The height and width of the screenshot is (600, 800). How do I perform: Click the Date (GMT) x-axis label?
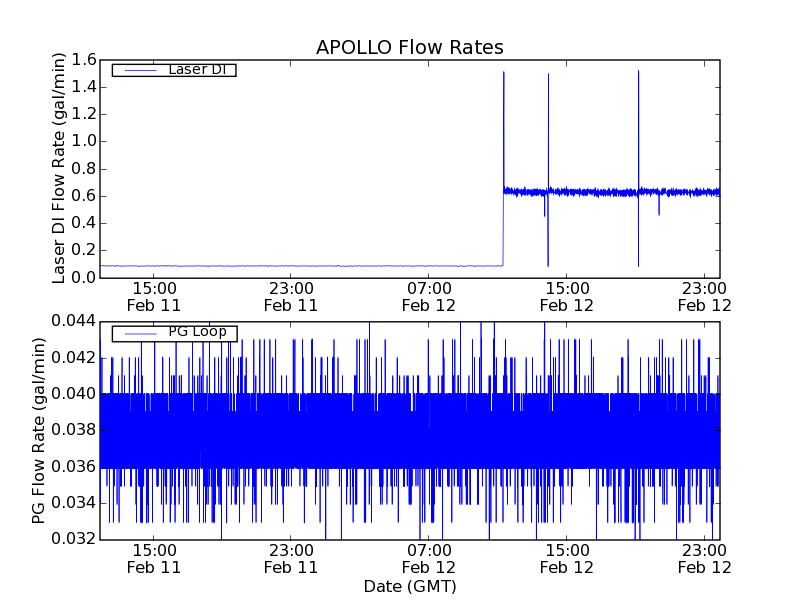409,586
